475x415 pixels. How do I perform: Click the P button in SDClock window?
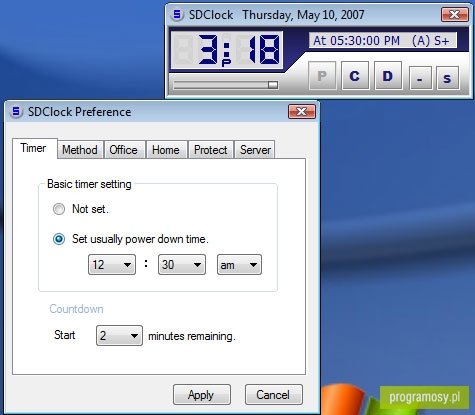point(322,76)
